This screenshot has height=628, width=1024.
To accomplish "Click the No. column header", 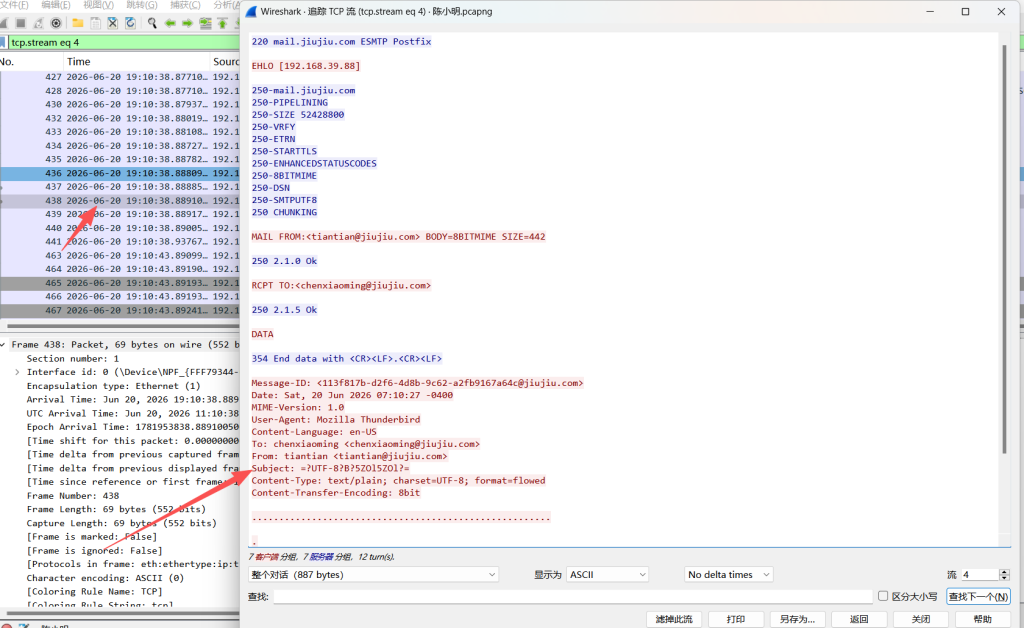I will (x=31, y=61).
